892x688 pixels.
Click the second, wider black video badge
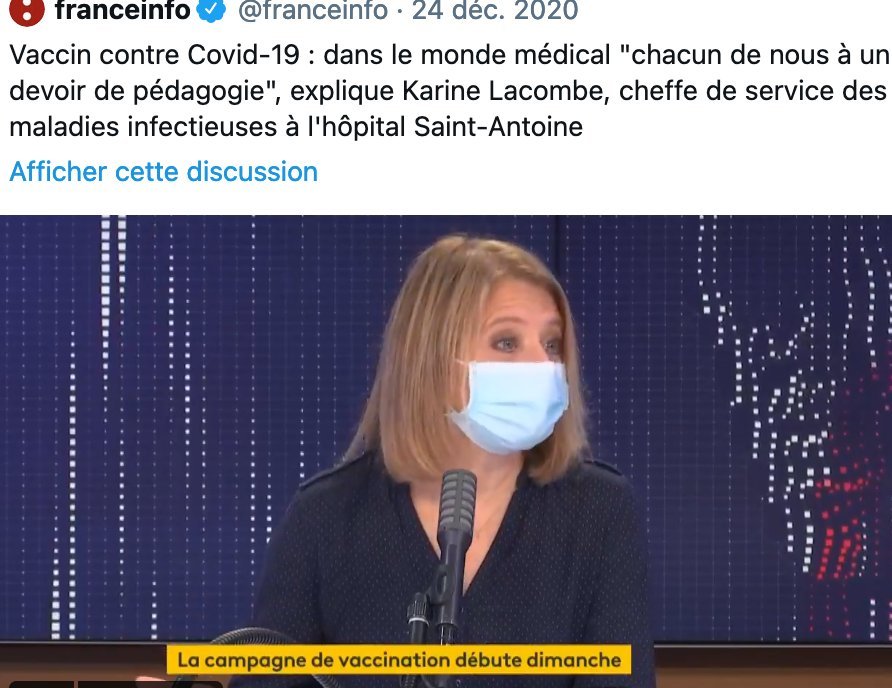click(150, 684)
